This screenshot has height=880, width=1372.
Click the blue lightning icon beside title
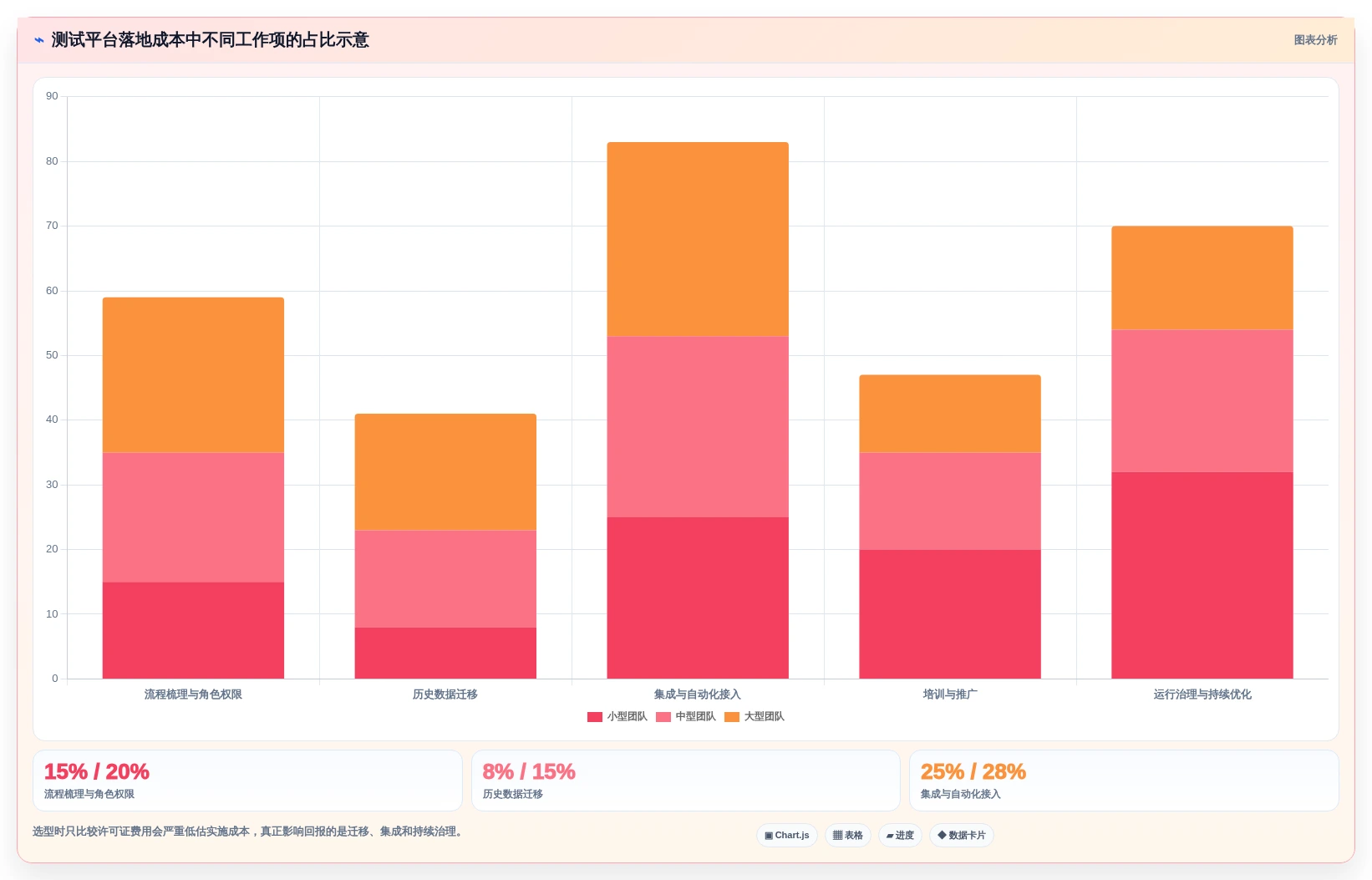click(x=39, y=40)
